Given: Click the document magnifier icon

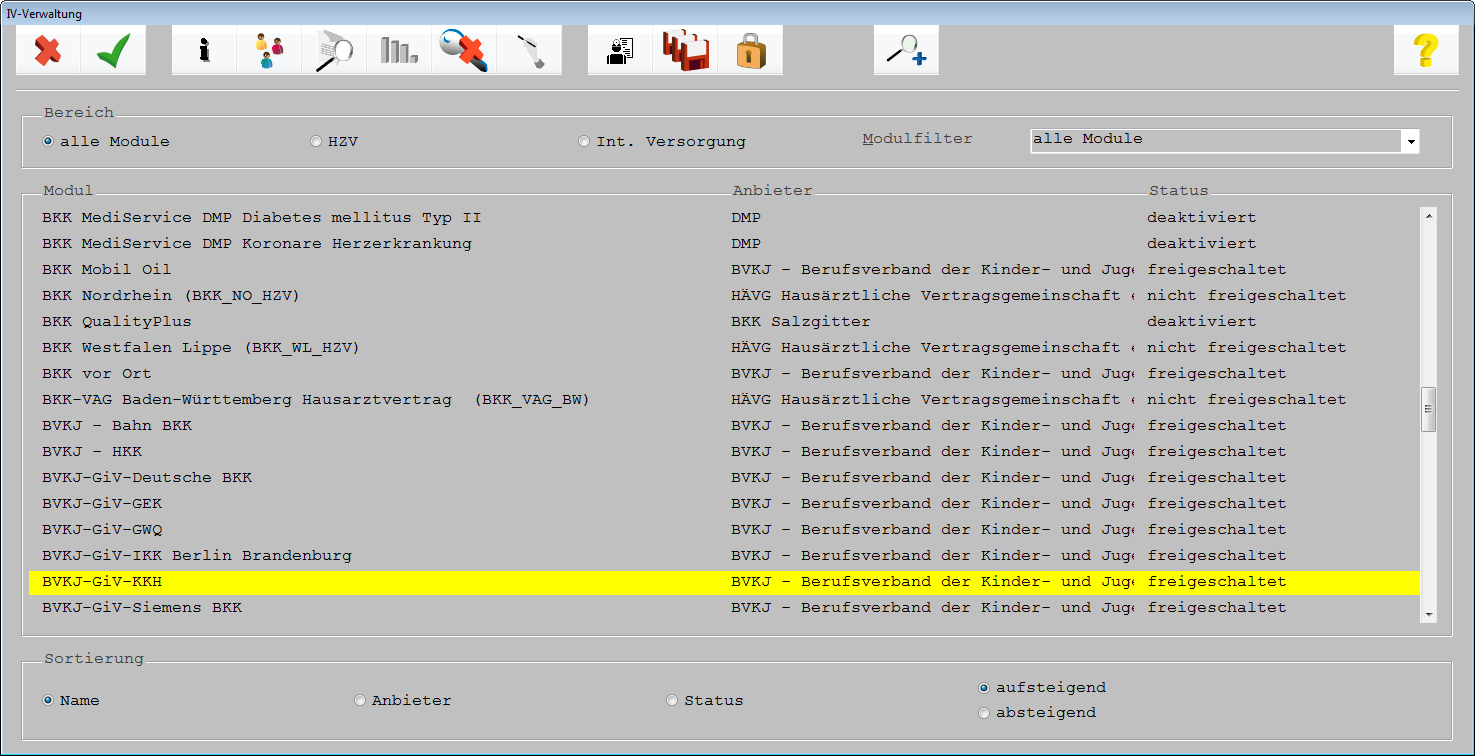Looking at the screenshot, I should (334, 50).
